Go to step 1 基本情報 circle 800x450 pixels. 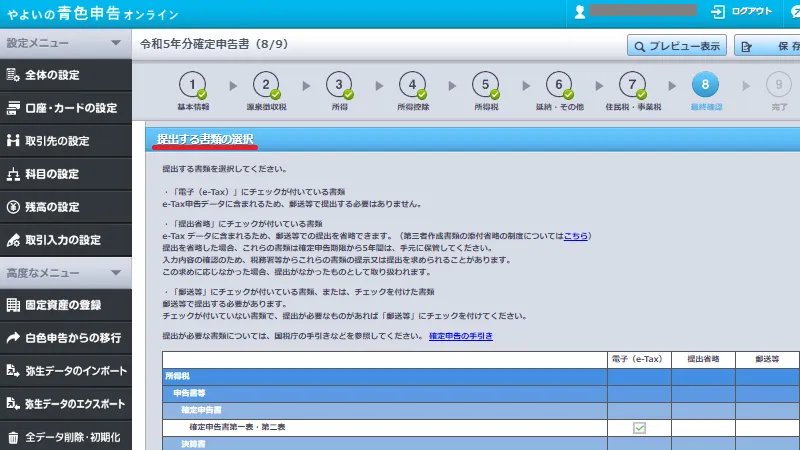point(192,85)
